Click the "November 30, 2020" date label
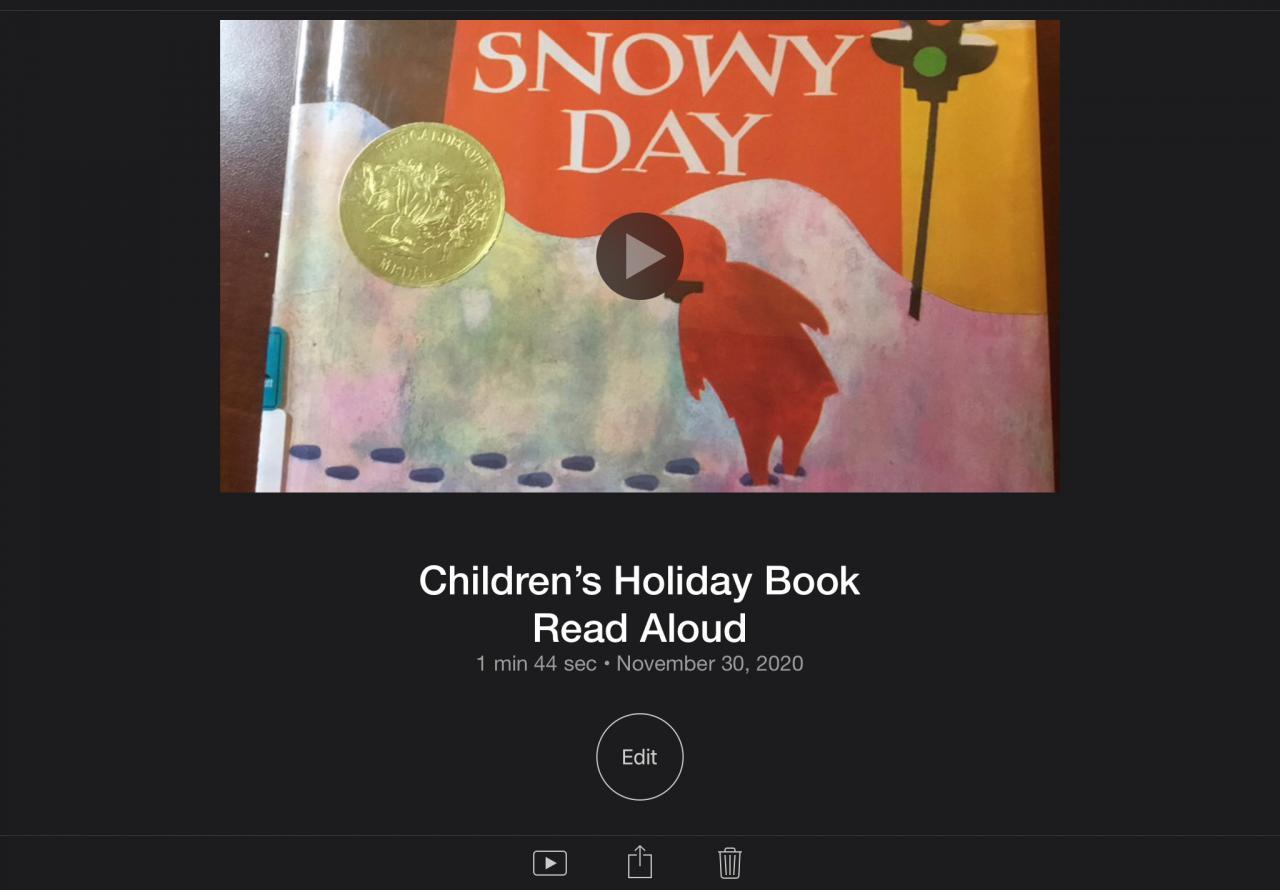 tap(710, 663)
